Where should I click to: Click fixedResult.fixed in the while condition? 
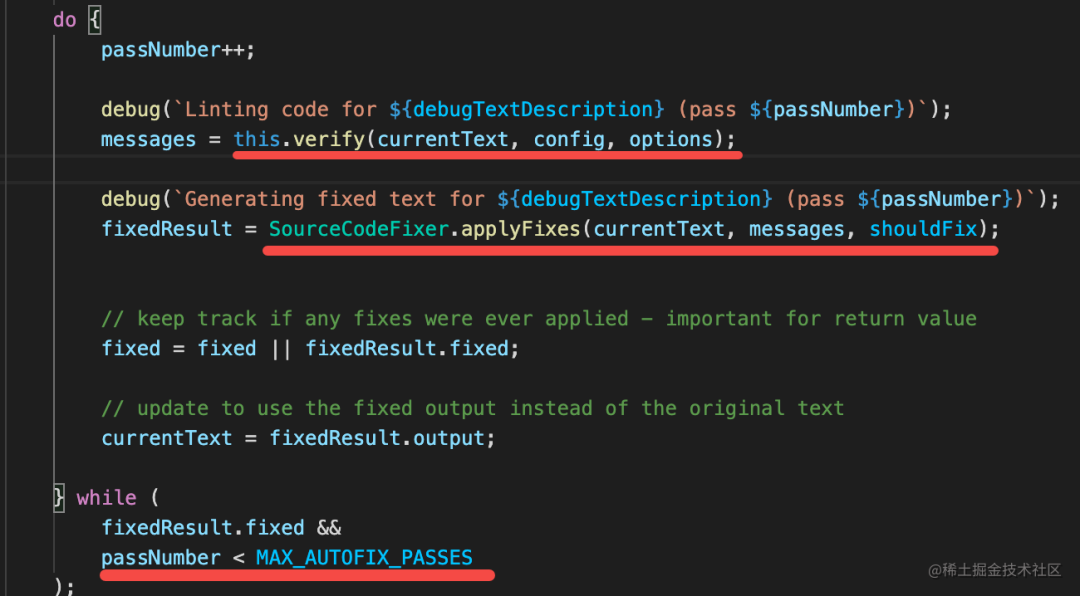click(202, 528)
